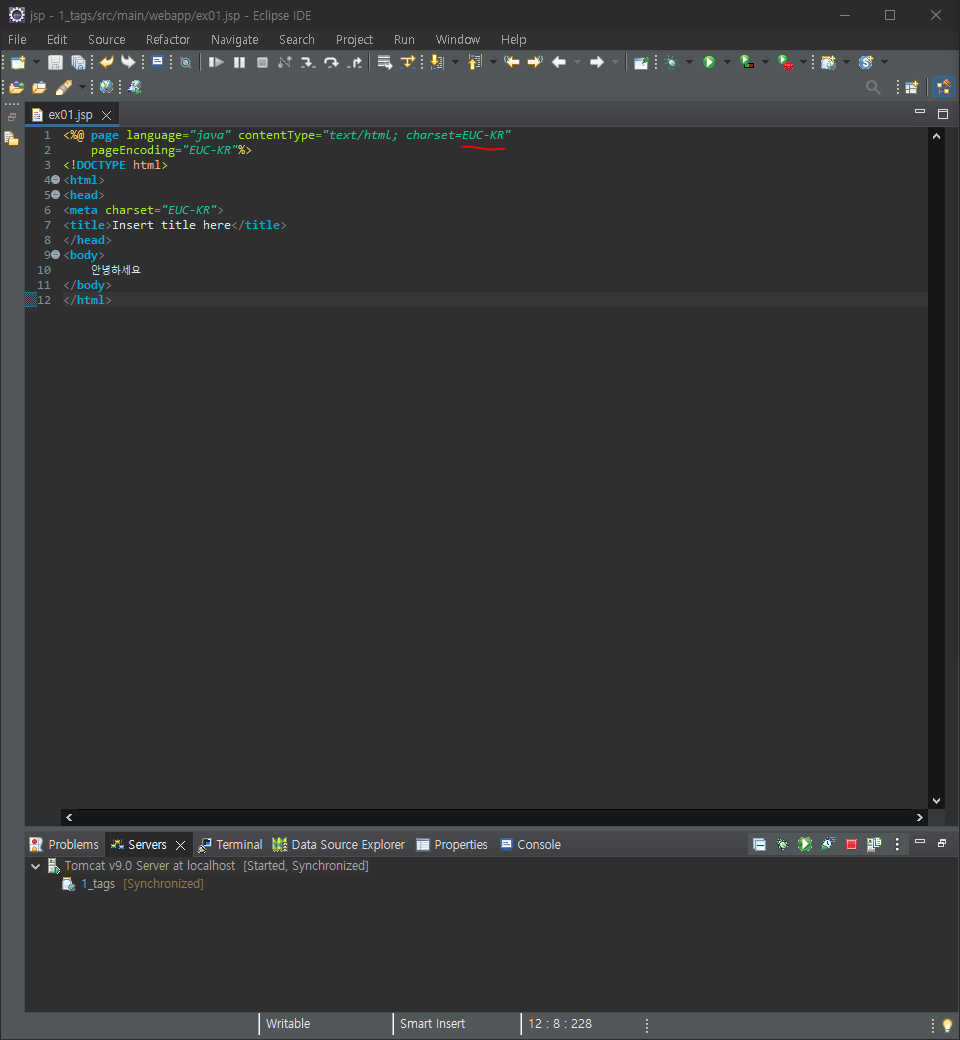Click the Forward navigation arrow
Image resolution: width=960 pixels, height=1040 pixels.
(x=596, y=62)
